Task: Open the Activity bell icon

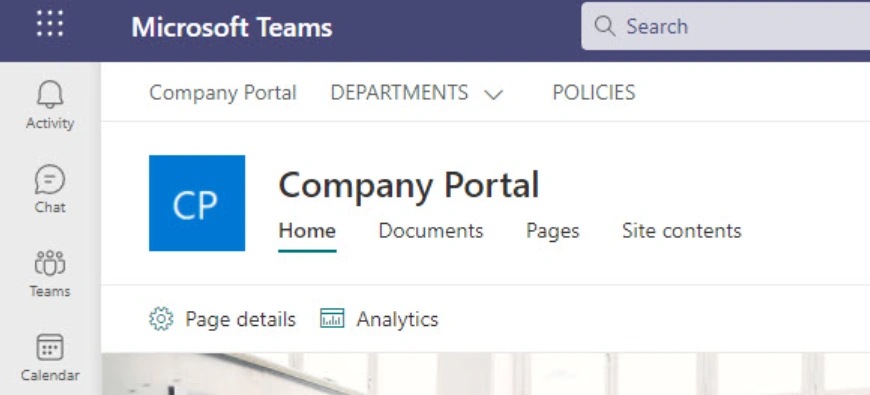Action: [50, 94]
